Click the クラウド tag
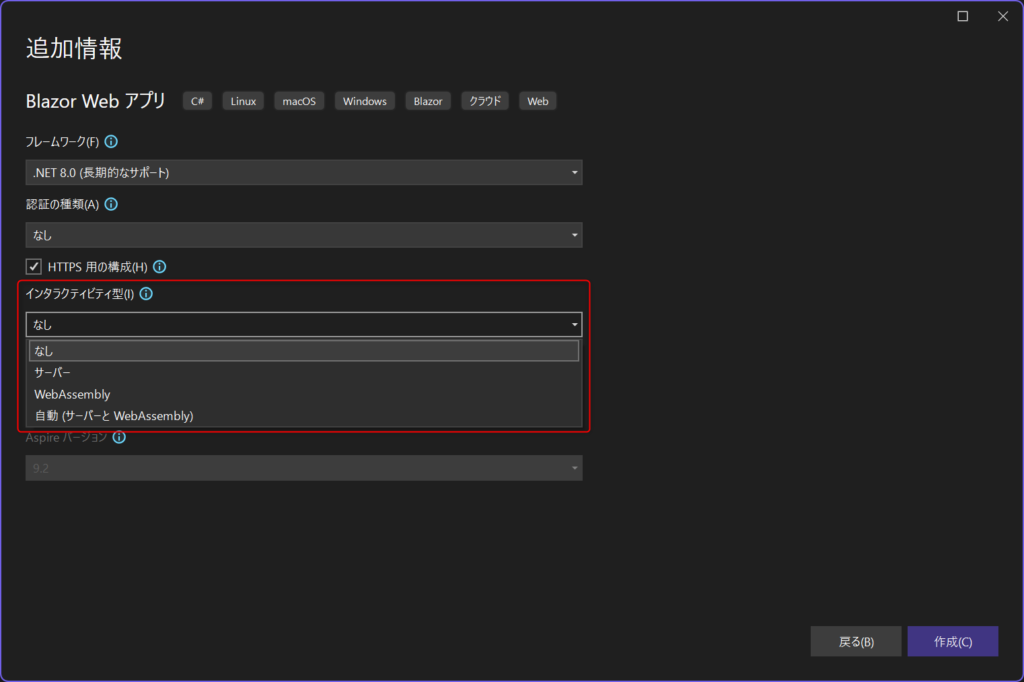This screenshot has height=682, width=1024. tap(485, 101)
